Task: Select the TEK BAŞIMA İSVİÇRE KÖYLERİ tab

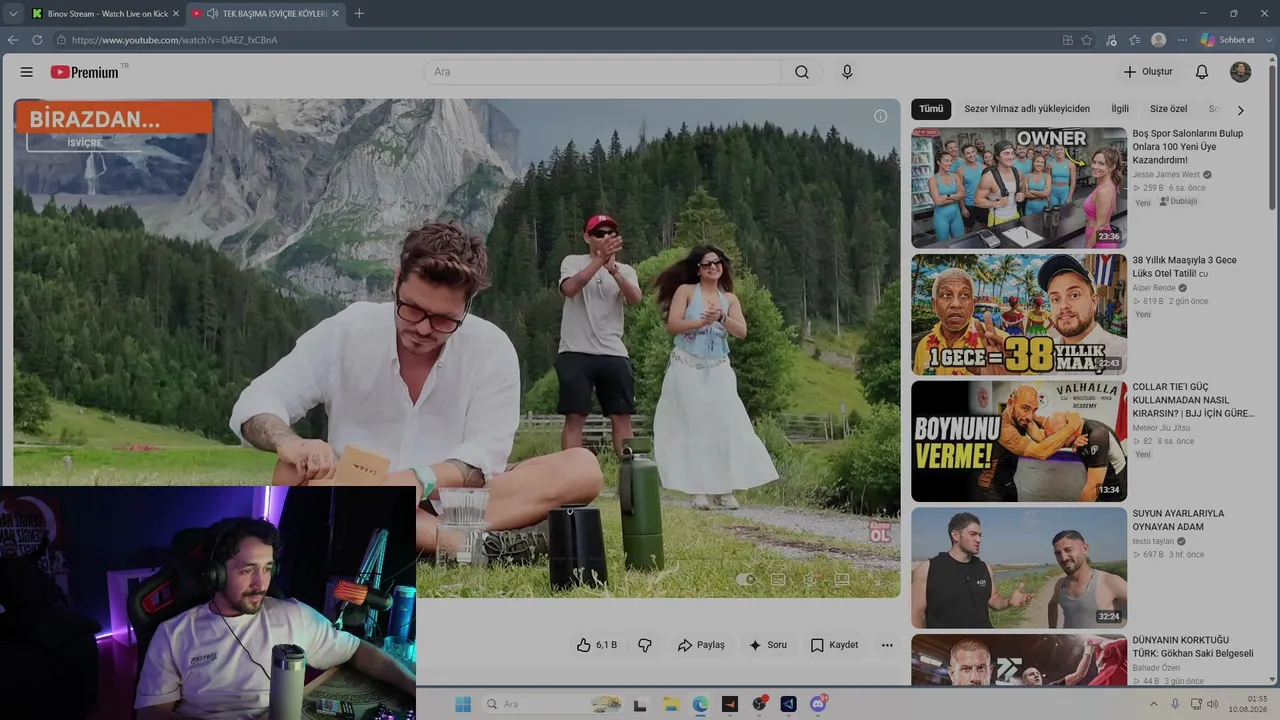Action: pyautogui.click(x=266, y=13)
